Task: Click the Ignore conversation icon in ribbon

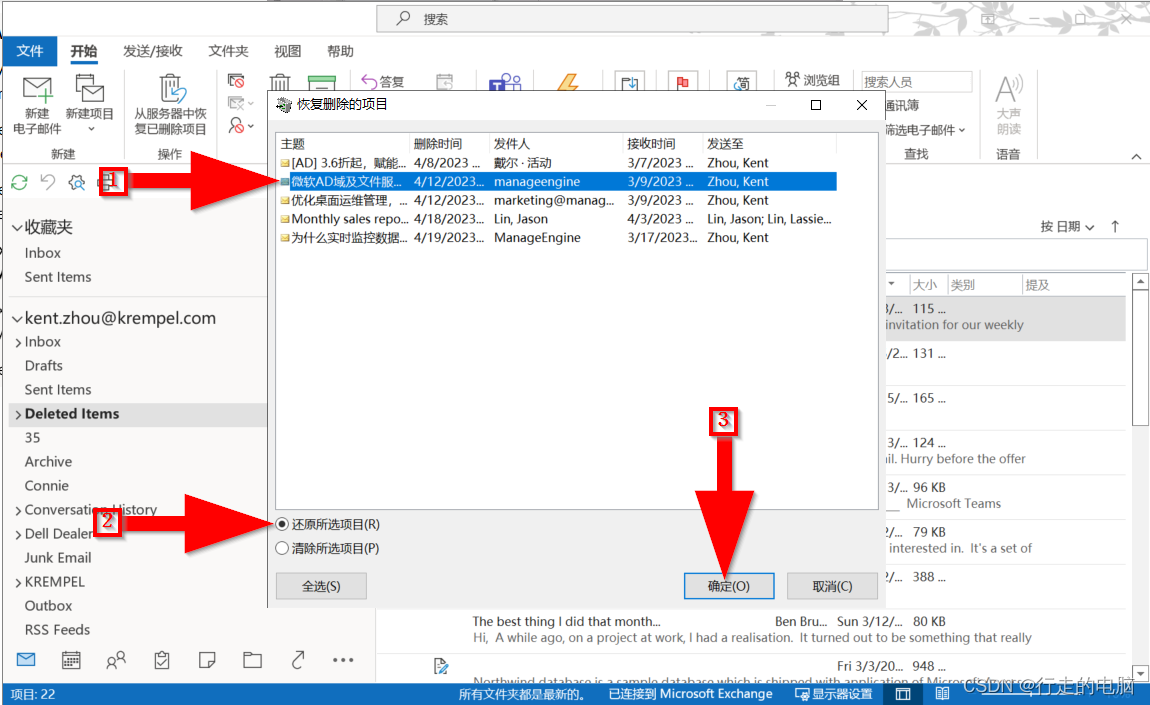Action: point(236,81)
